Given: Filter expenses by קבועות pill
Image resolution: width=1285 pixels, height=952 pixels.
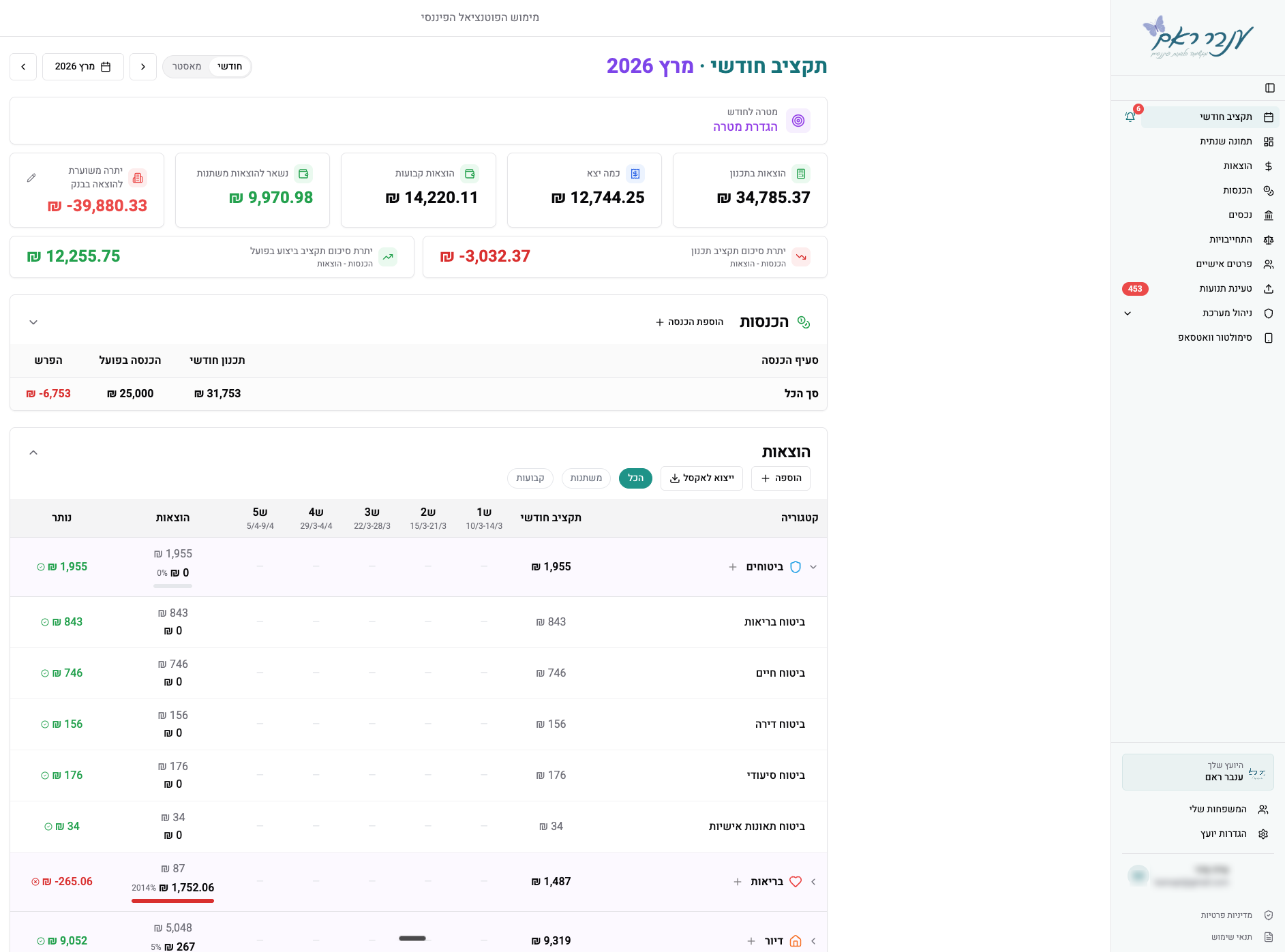Looking at the screenshot, I should tap(530, 478).
